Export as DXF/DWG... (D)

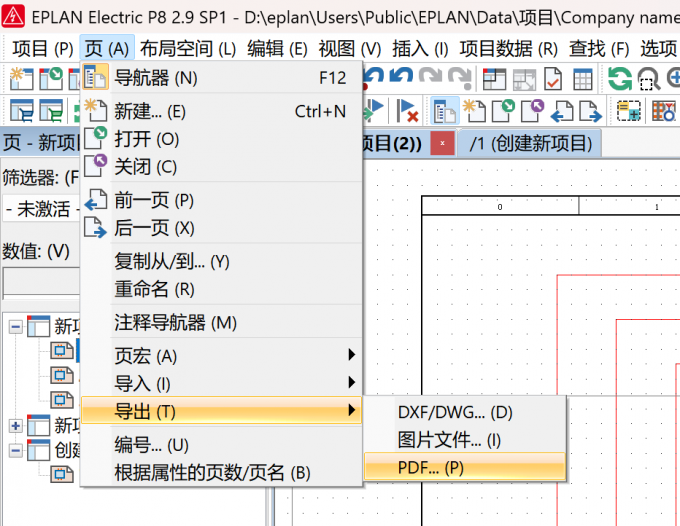(464, 412)
